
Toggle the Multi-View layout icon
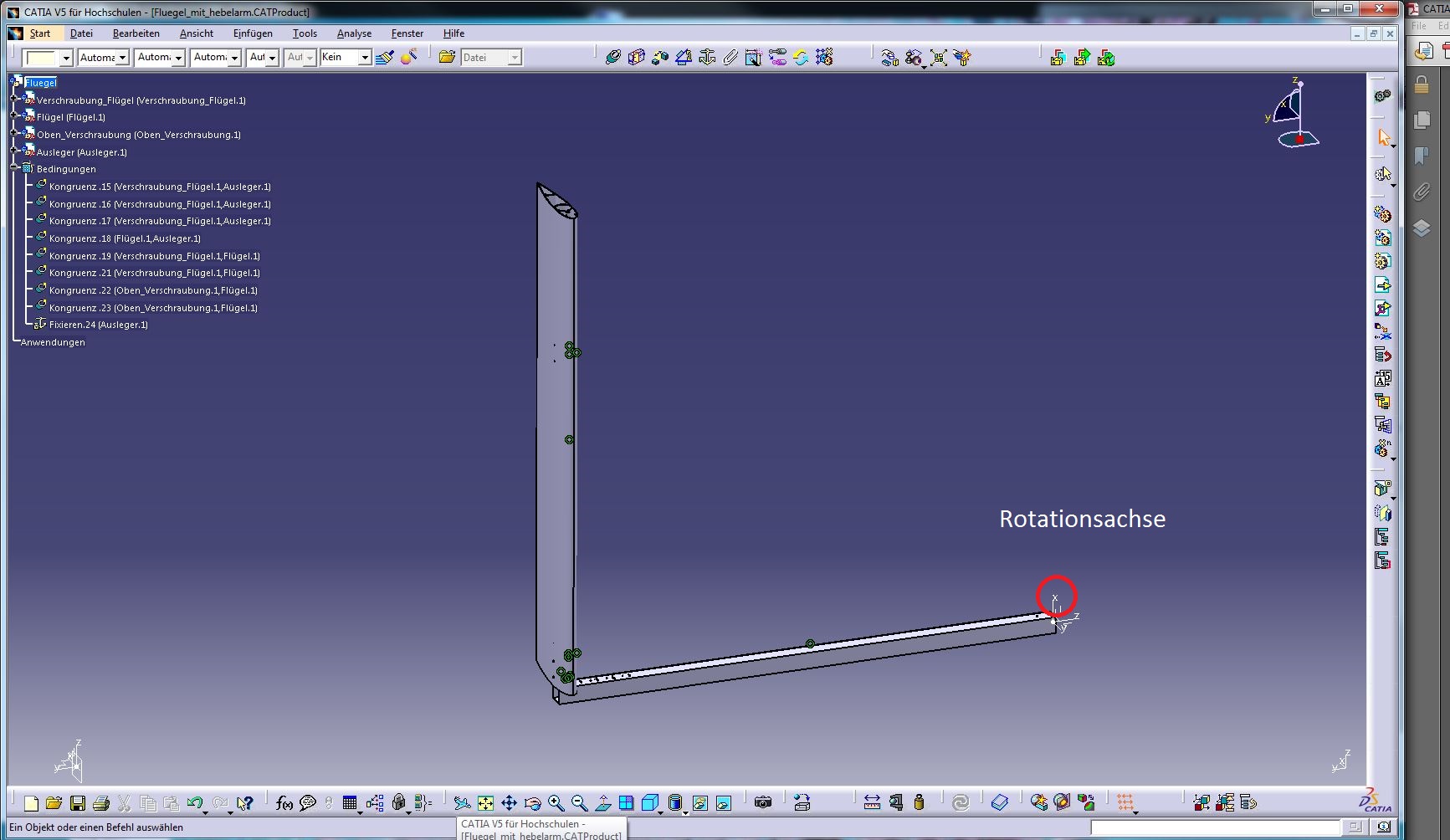coord(627,803)
